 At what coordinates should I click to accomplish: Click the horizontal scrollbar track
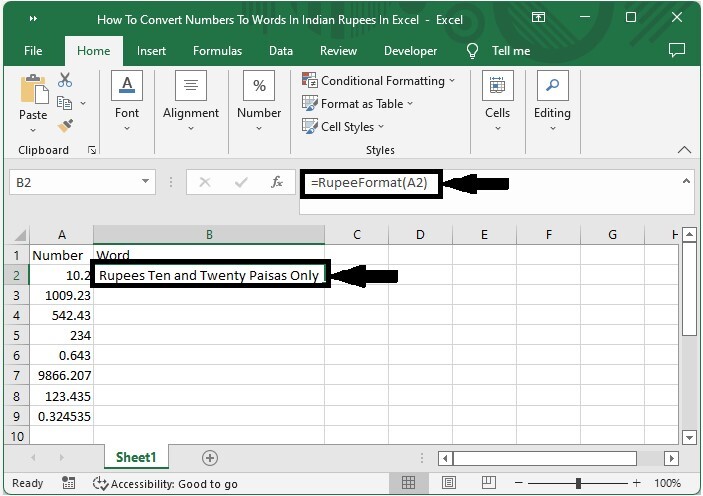[649, 458]
